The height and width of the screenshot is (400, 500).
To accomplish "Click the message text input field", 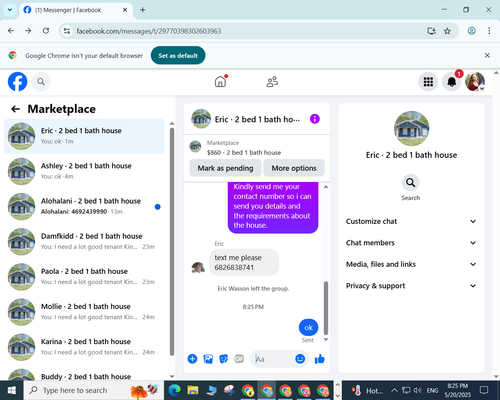I will (x=273, y=359).
